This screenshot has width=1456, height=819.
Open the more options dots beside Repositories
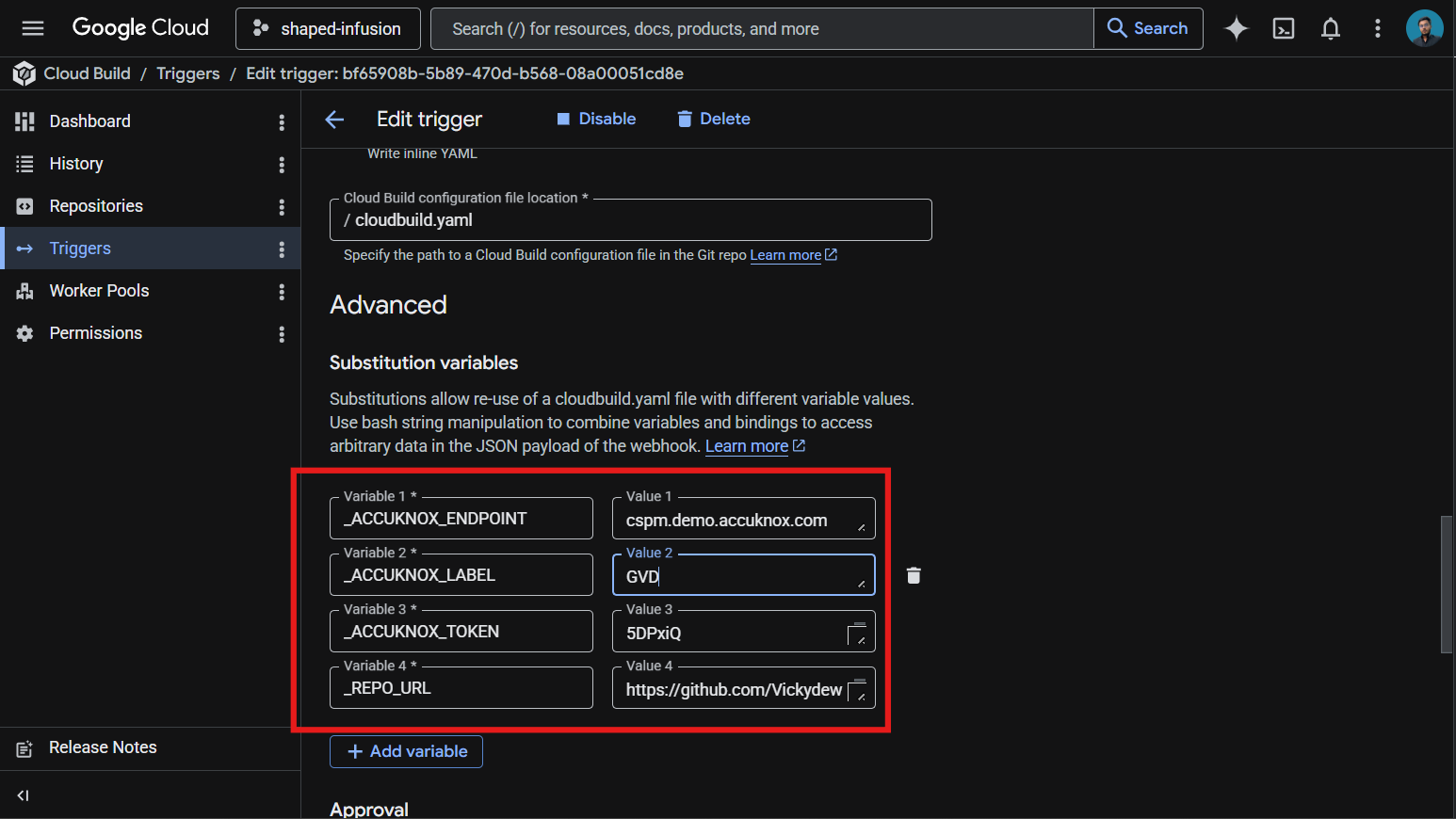[x=282, y=207]
